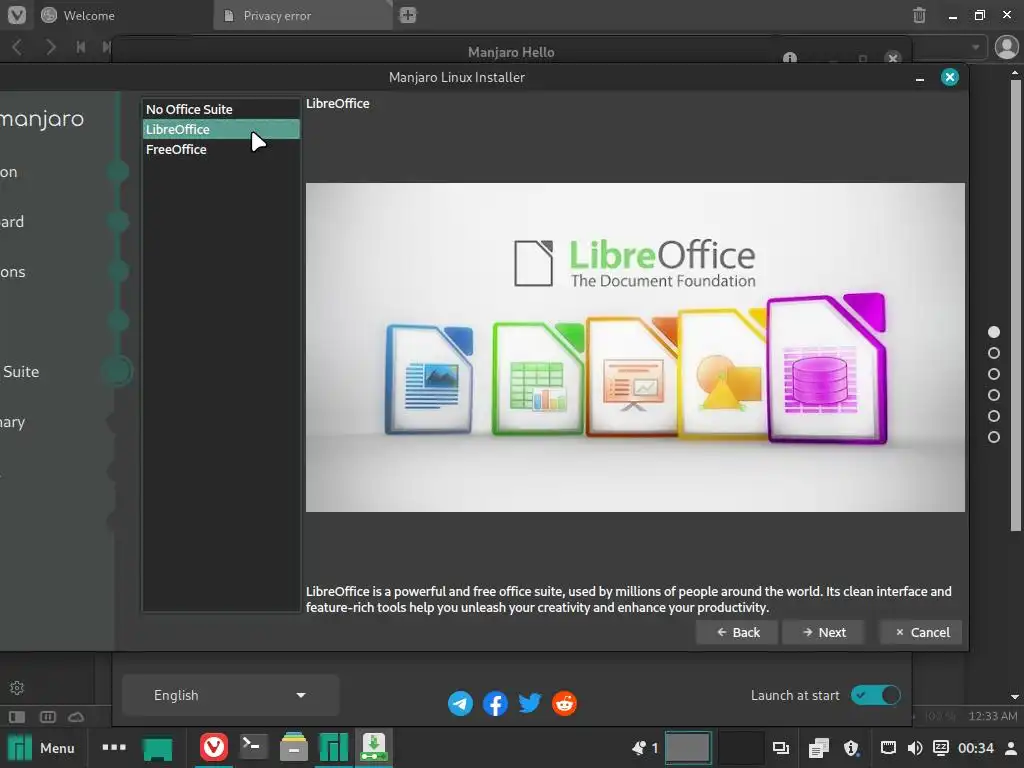Open Vivaldi sync cloud icon
This screenshot has width=1024, height=768.
(x=76, y=717)
